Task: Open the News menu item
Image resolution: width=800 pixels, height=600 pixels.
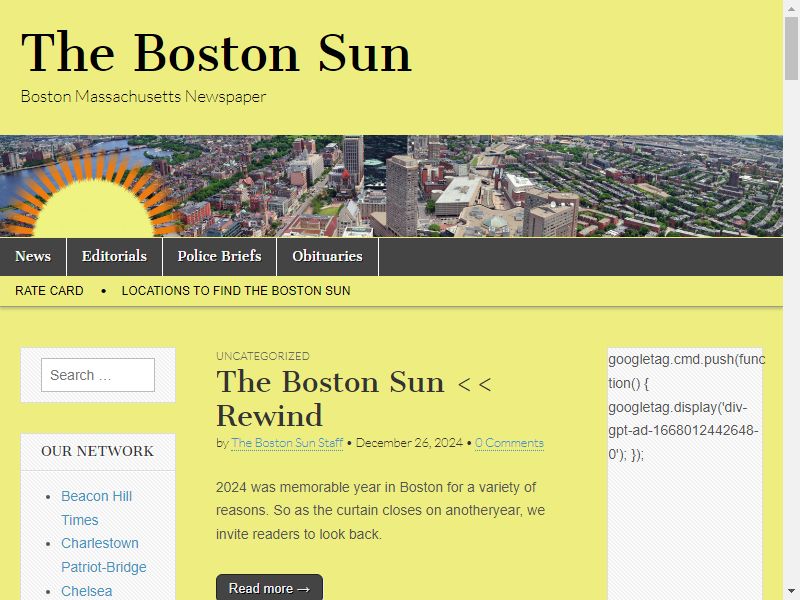Action: pyautogui.click(x=33, y=256)
